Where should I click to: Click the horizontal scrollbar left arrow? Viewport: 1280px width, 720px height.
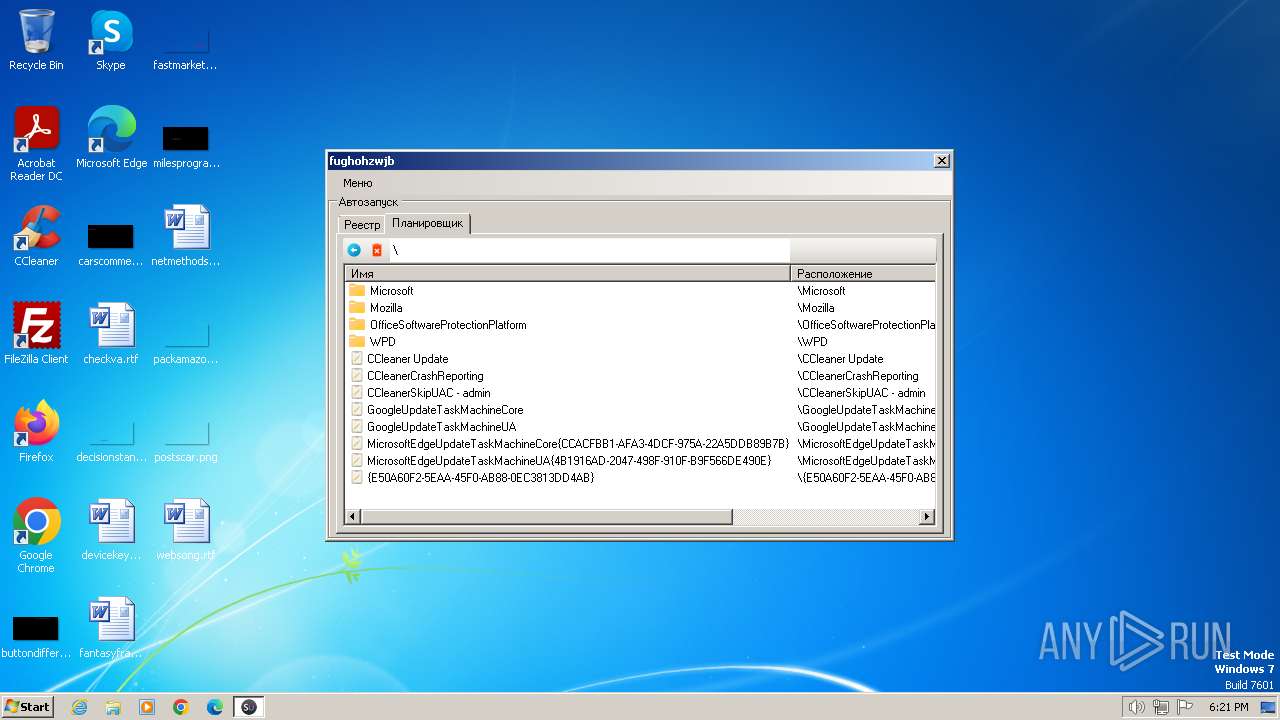pos(352,517)
